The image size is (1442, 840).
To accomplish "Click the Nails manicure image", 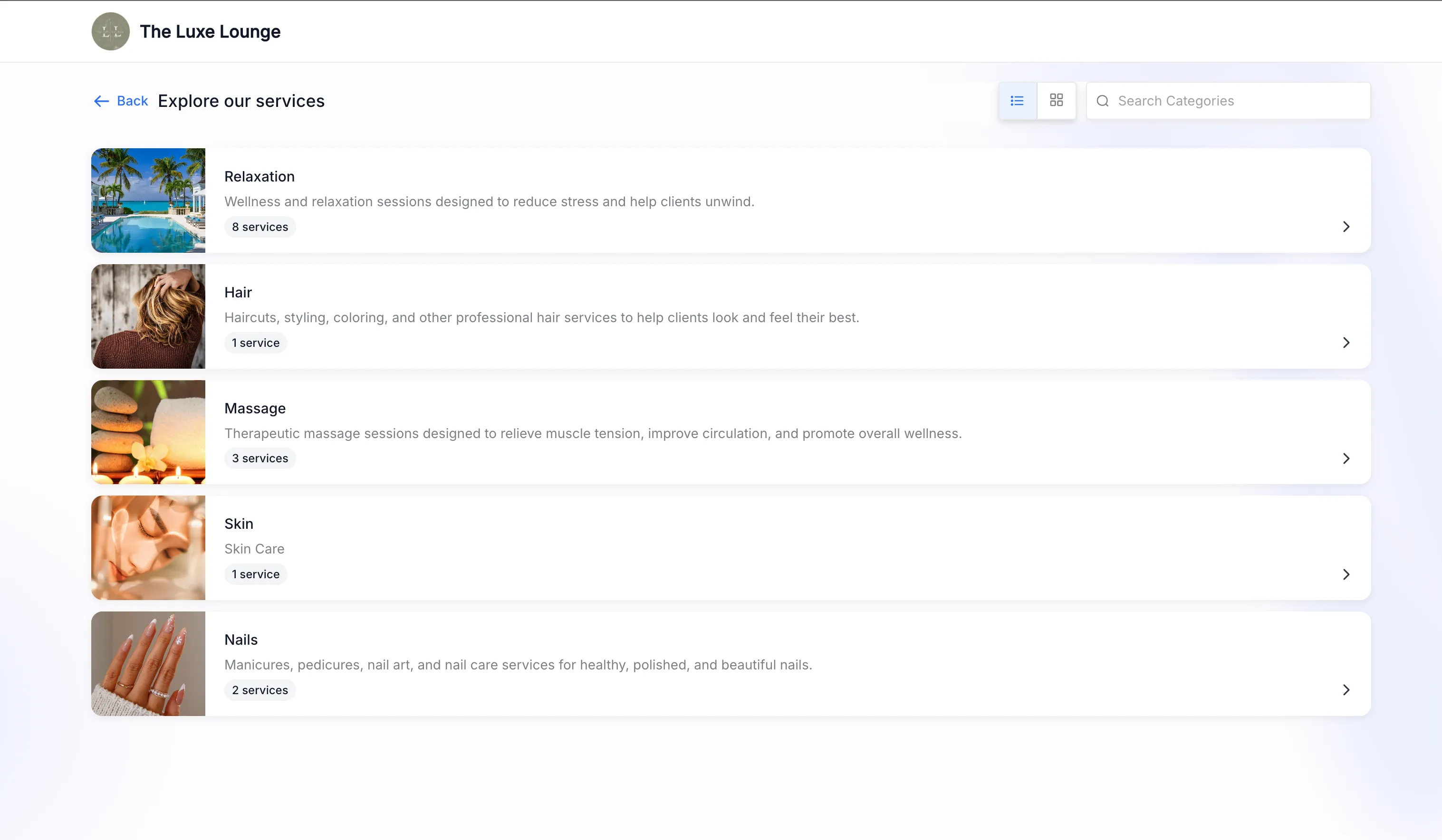I will tap(148, 664).
